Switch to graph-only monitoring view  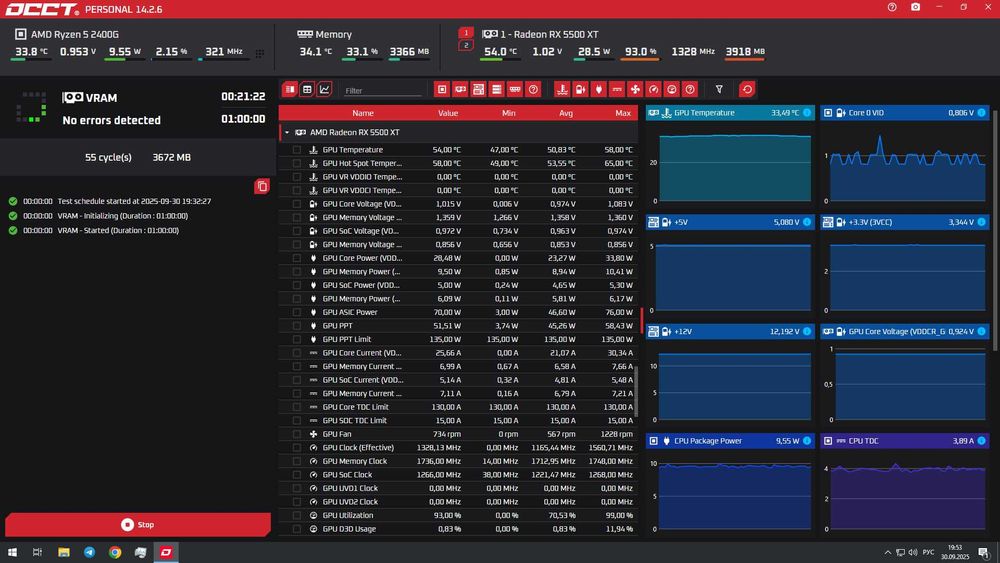point(325,89)
